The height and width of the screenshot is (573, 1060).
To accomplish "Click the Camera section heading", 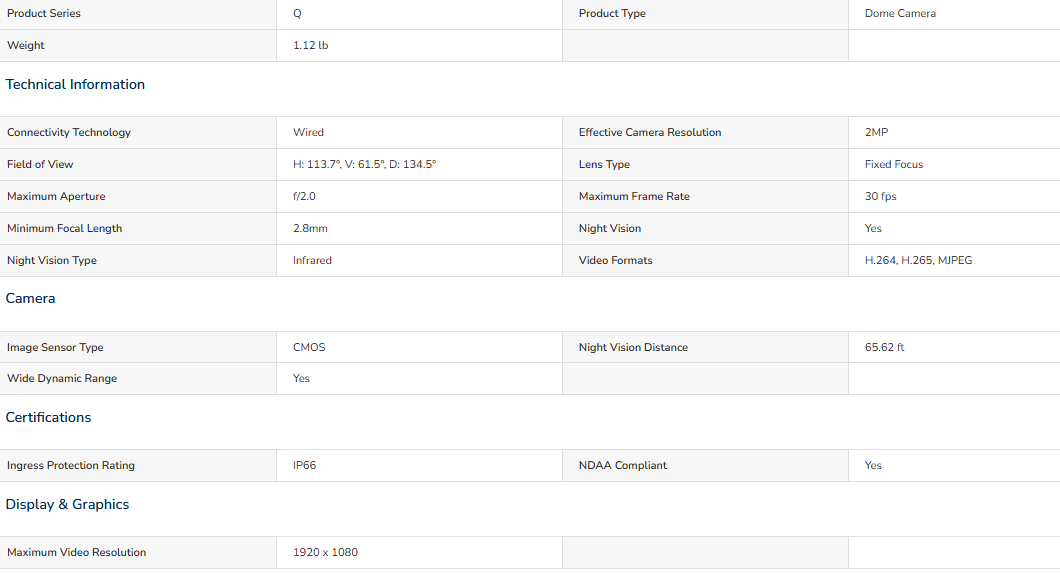I will pyautogui.click(x=30, y=299).
